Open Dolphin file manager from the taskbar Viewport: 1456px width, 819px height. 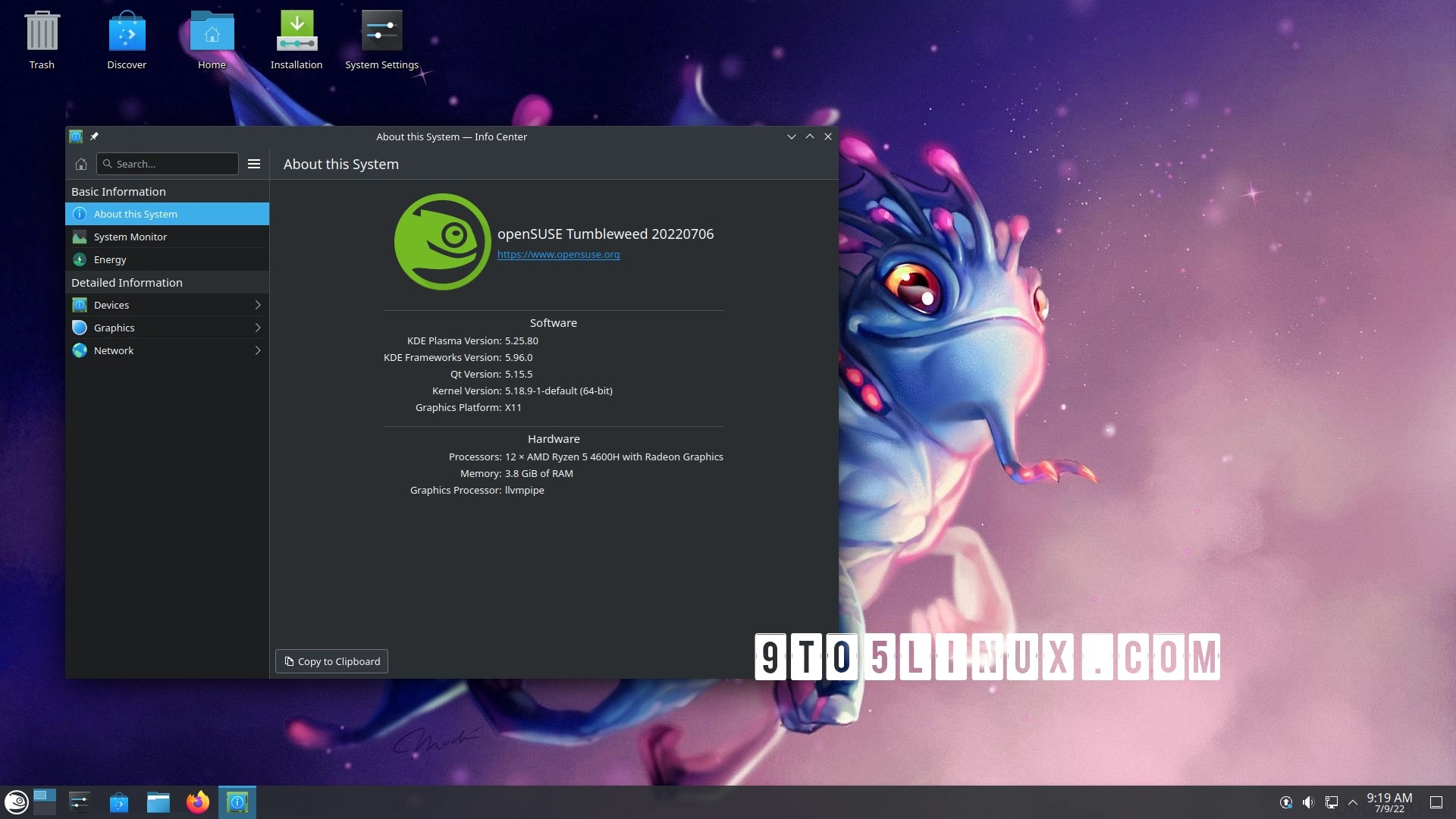point(158,802)
